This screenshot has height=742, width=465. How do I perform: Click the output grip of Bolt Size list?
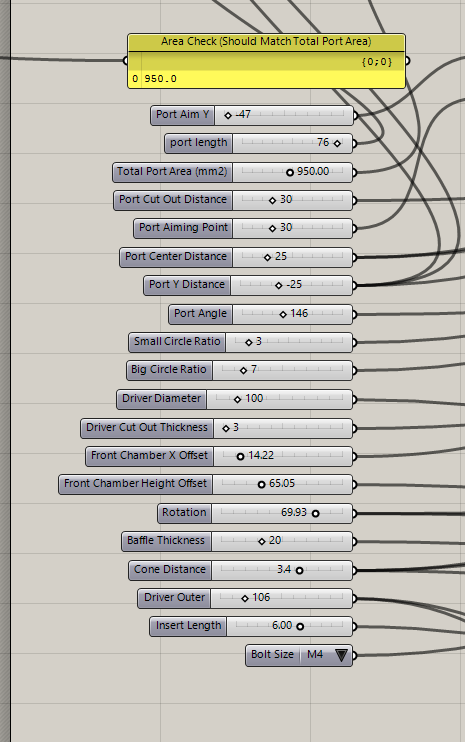click(x=355, y=655)
